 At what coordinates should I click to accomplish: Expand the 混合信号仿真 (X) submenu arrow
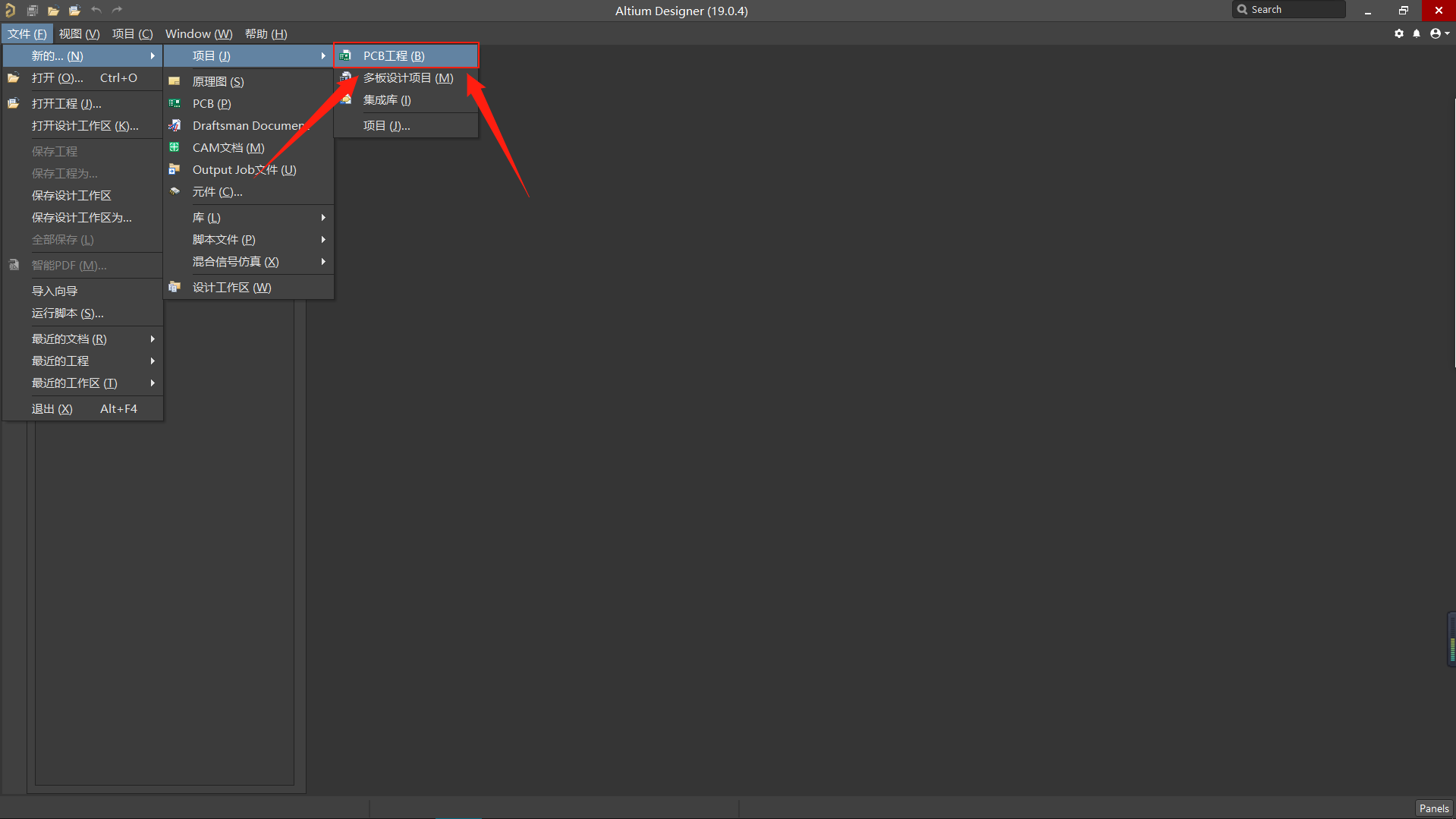click(x=323, y=261)
